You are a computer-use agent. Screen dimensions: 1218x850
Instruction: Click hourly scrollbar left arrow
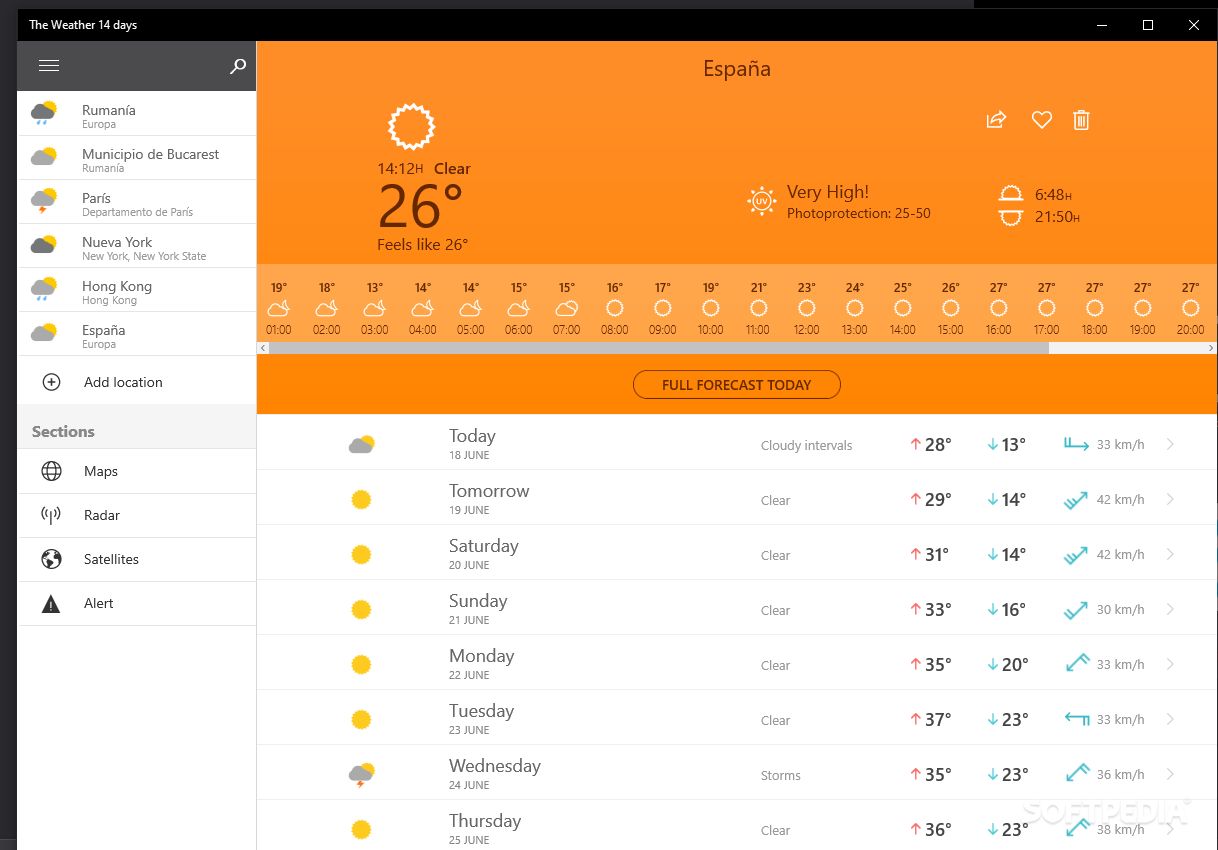tap(263, 348)
